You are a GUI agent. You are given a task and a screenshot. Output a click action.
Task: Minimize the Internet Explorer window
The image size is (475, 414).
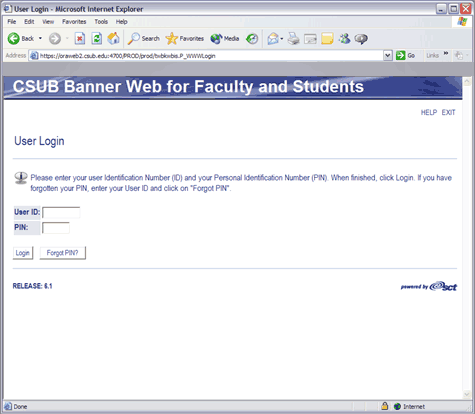point(441,9)
